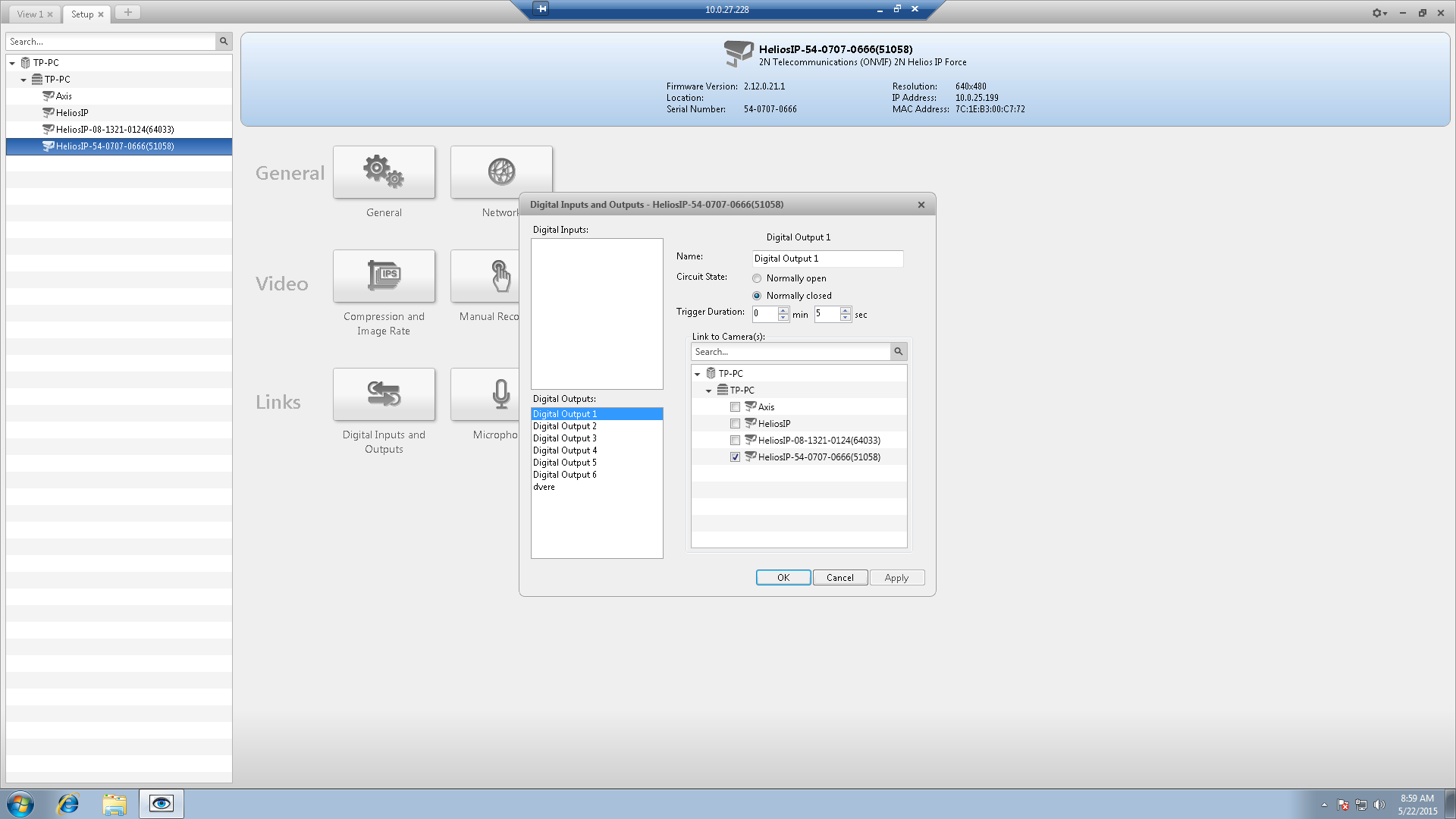
Task: Click the camera search magnifier in dialog
Action: tap(898, 352)
